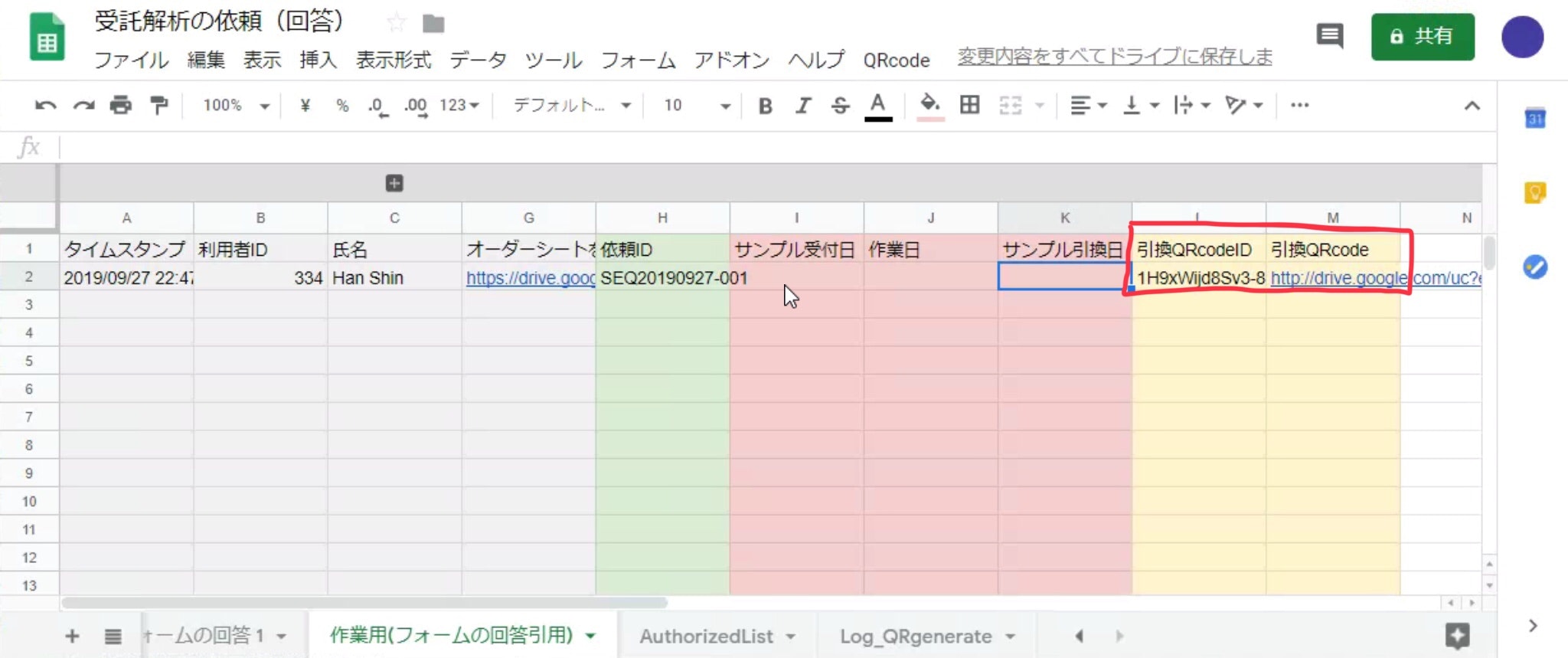
Task: Toggle italic formatting
Action: 802,106
